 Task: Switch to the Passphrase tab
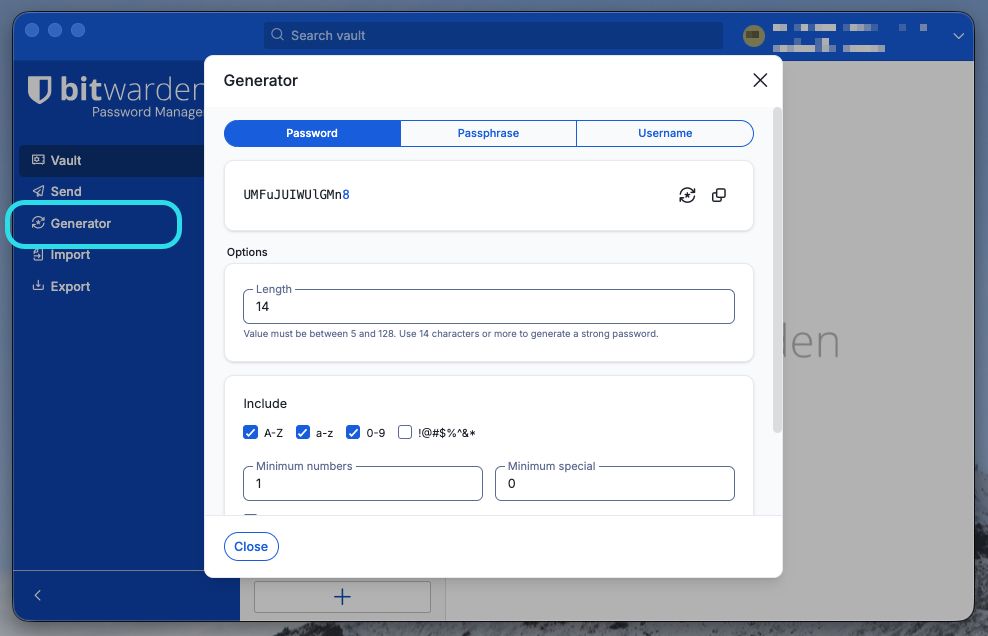pos(488,132)
